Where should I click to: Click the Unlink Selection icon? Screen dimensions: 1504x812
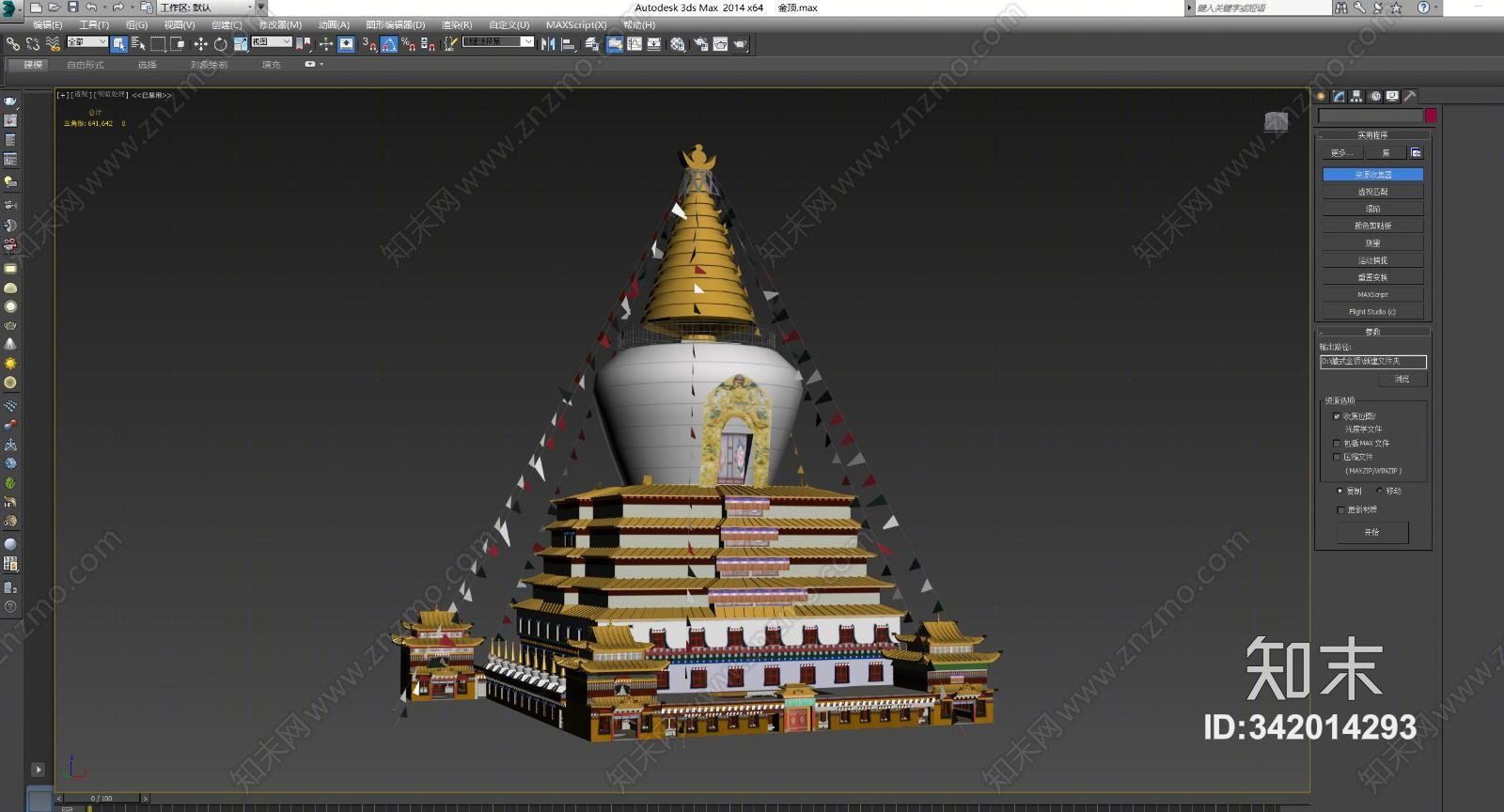pos(33,43)
